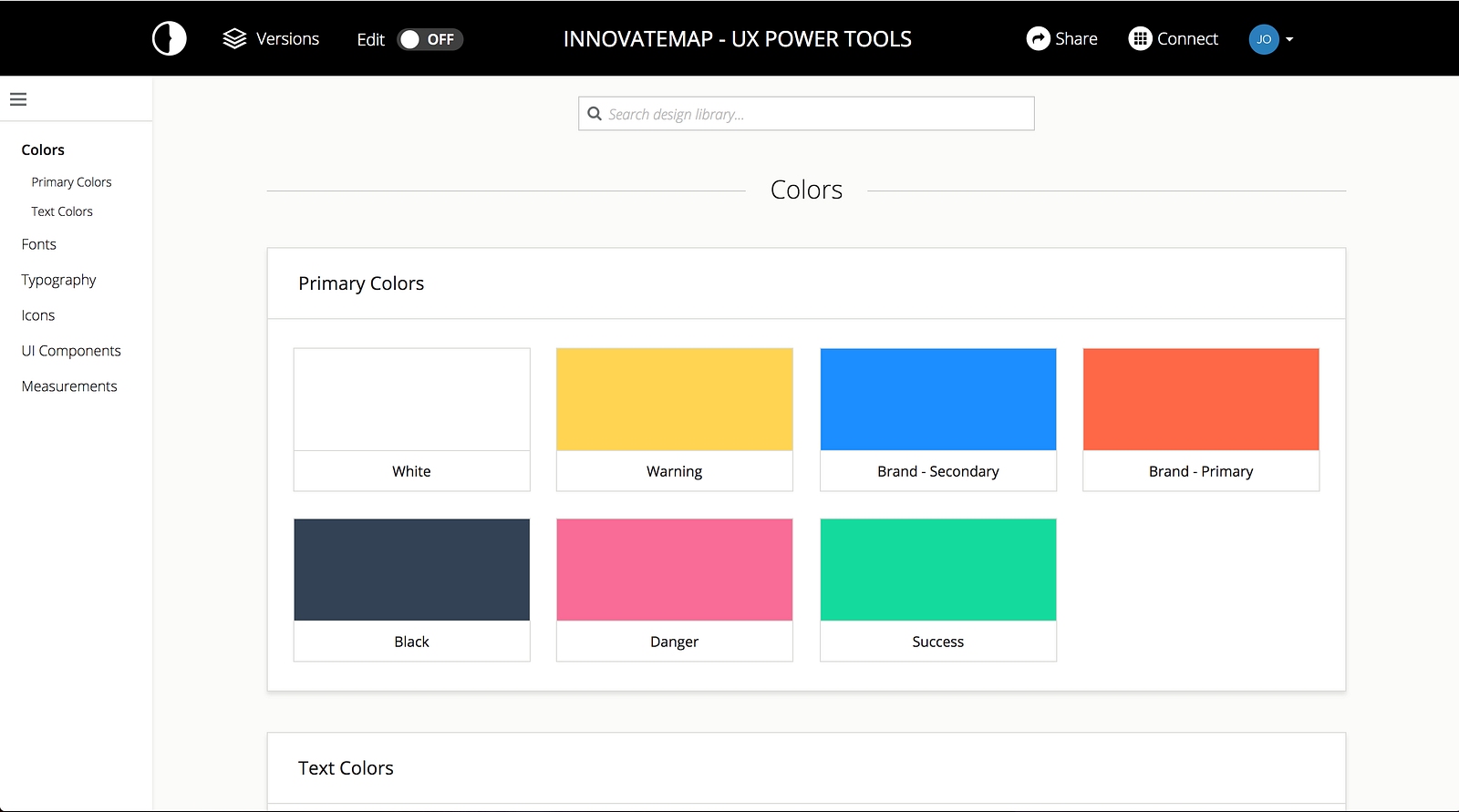Screen dimensions: 1459x812
Task: Select UI Components in sidebar
Action: pyautogui.click(x=71, y=351)
